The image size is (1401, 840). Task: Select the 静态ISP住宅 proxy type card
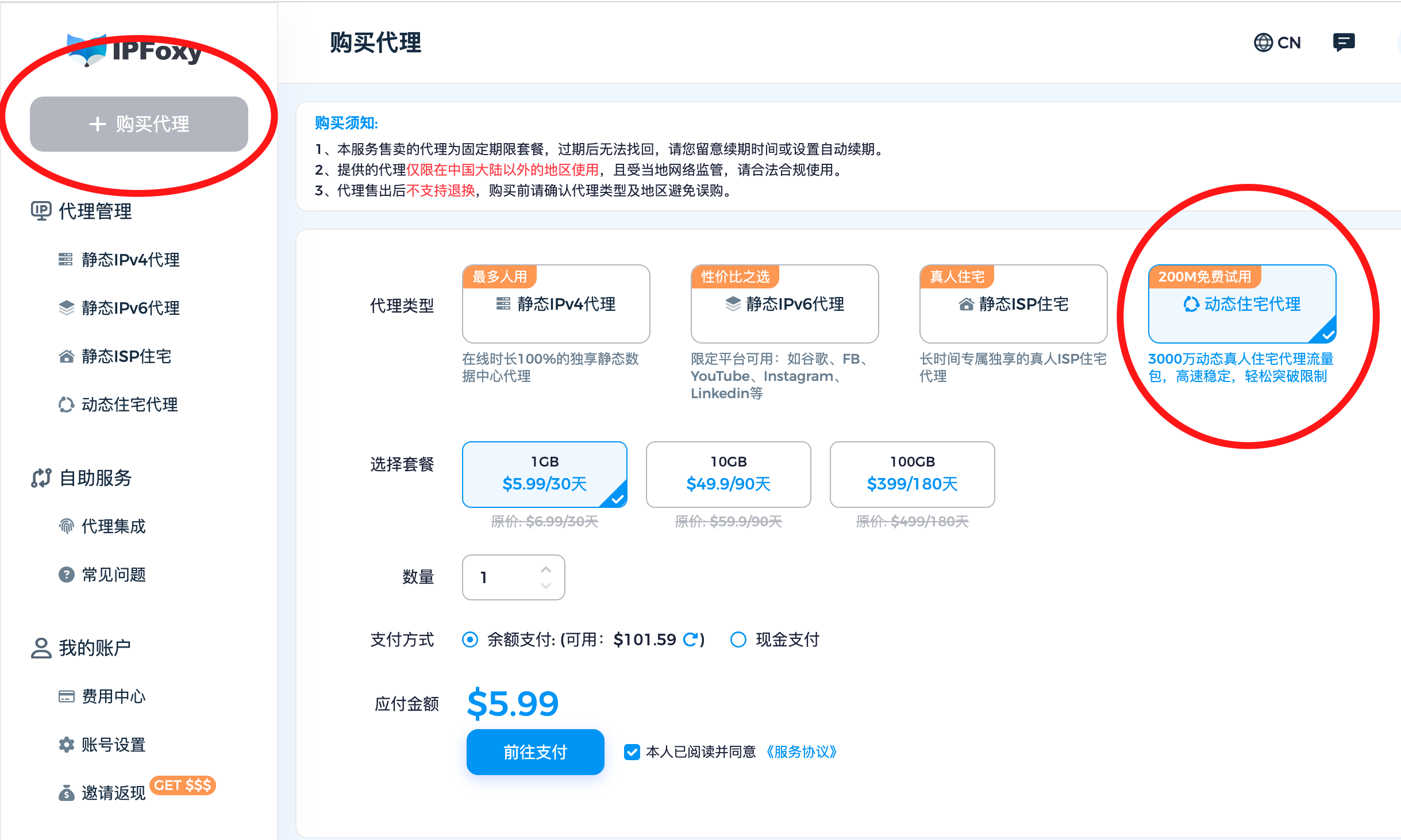pyautogui.click(x=1013, y=304)
